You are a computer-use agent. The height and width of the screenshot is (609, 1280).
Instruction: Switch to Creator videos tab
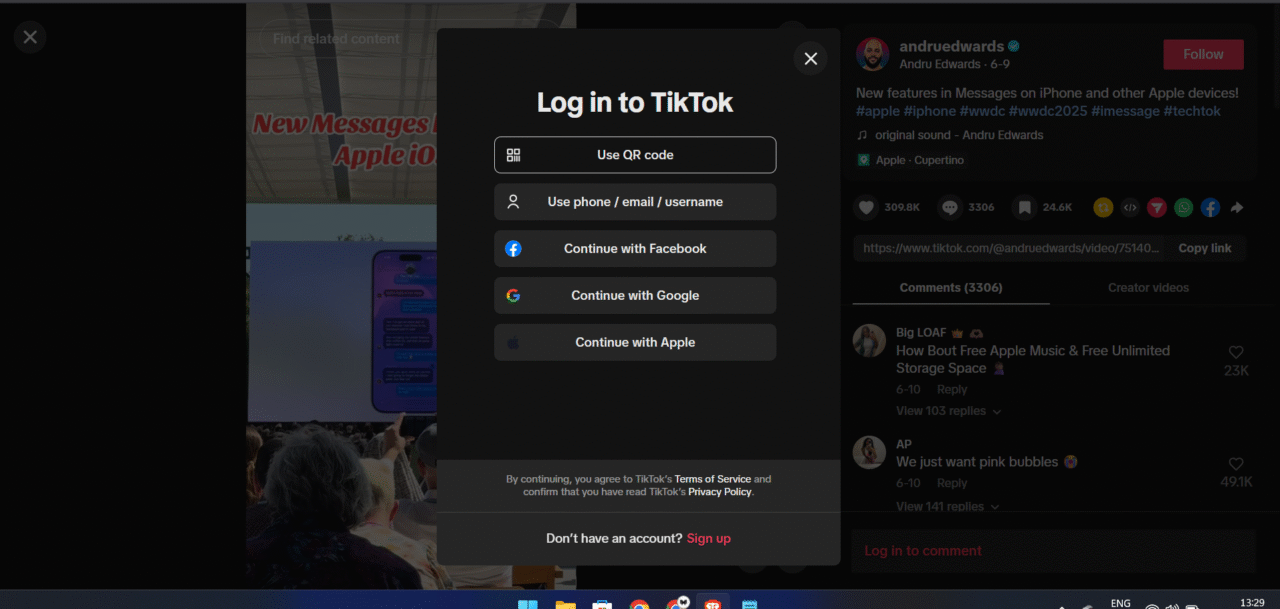point(1149,288)
